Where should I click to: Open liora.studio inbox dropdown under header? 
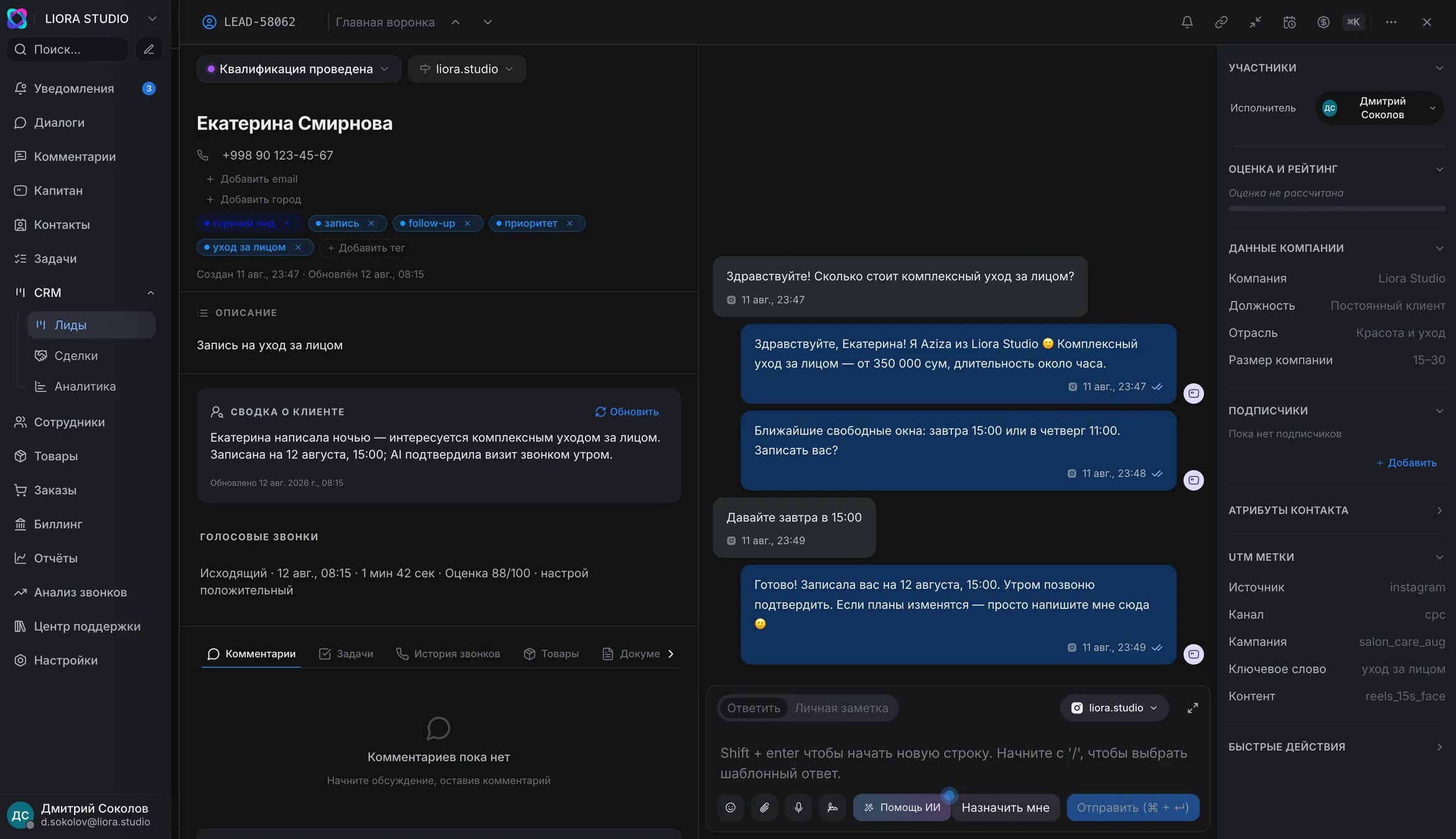click(x=467, y=69)
